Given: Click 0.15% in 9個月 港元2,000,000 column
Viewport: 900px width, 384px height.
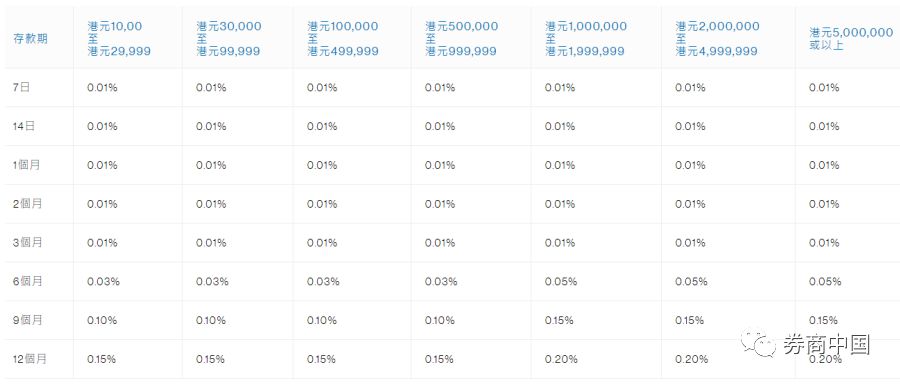Looking at the screenshot, I should point(689,320).
